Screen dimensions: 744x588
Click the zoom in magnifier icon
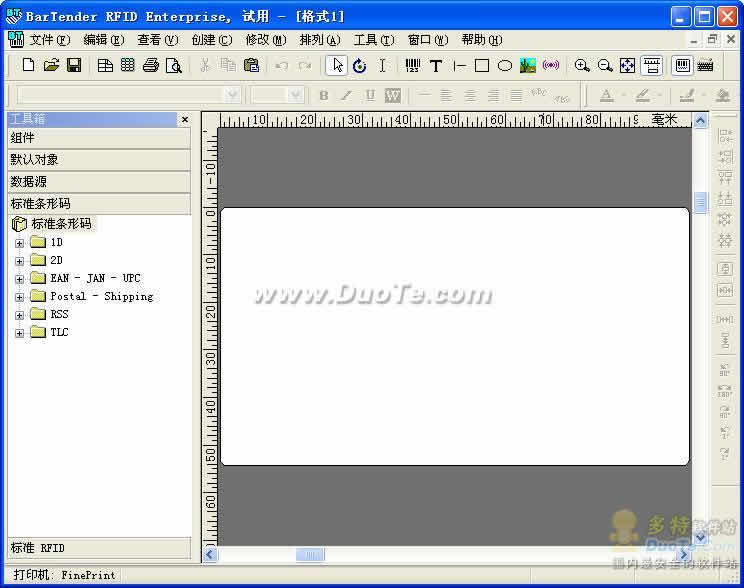tap(582, 66)
